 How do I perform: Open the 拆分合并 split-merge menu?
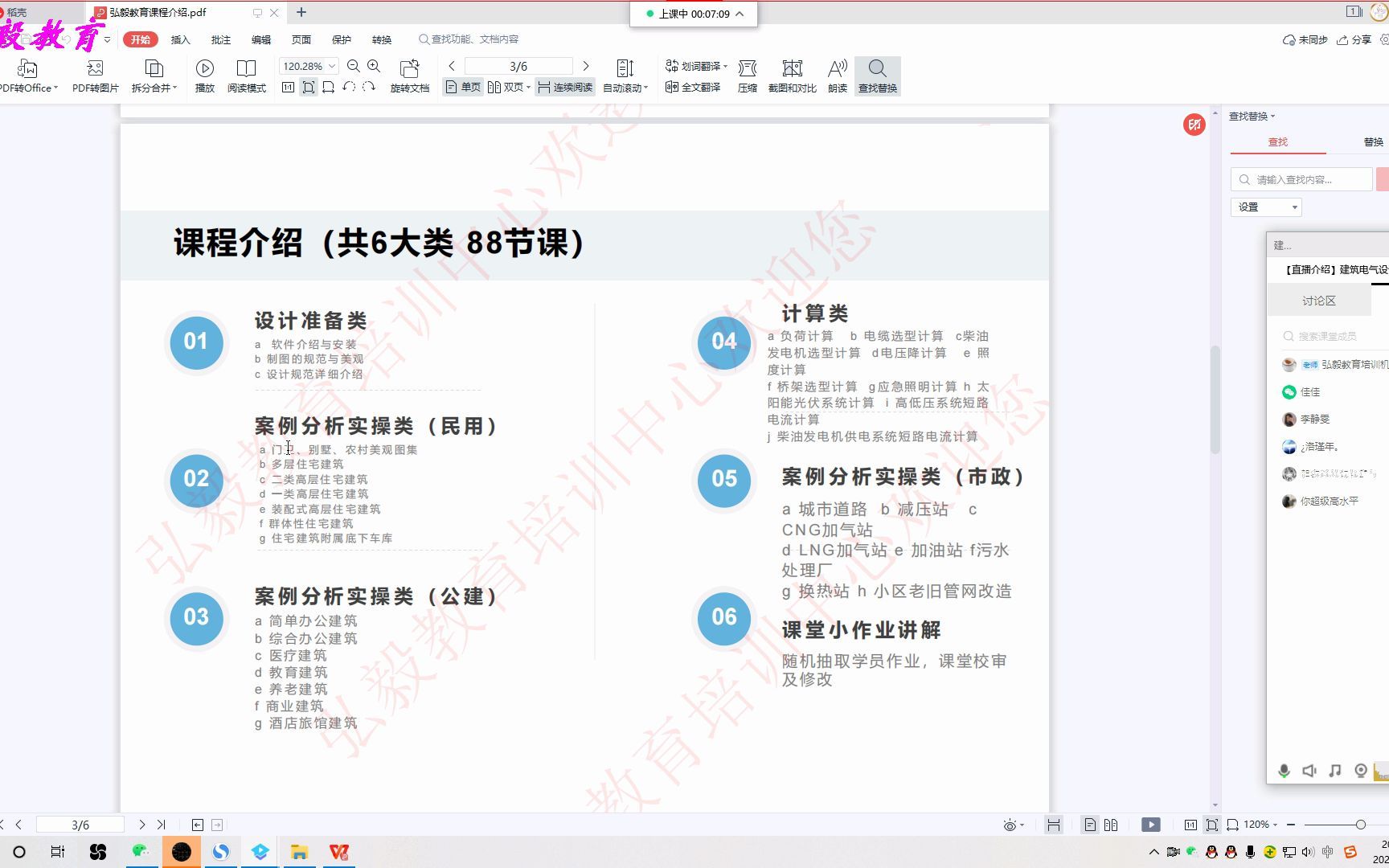[154, 76]
